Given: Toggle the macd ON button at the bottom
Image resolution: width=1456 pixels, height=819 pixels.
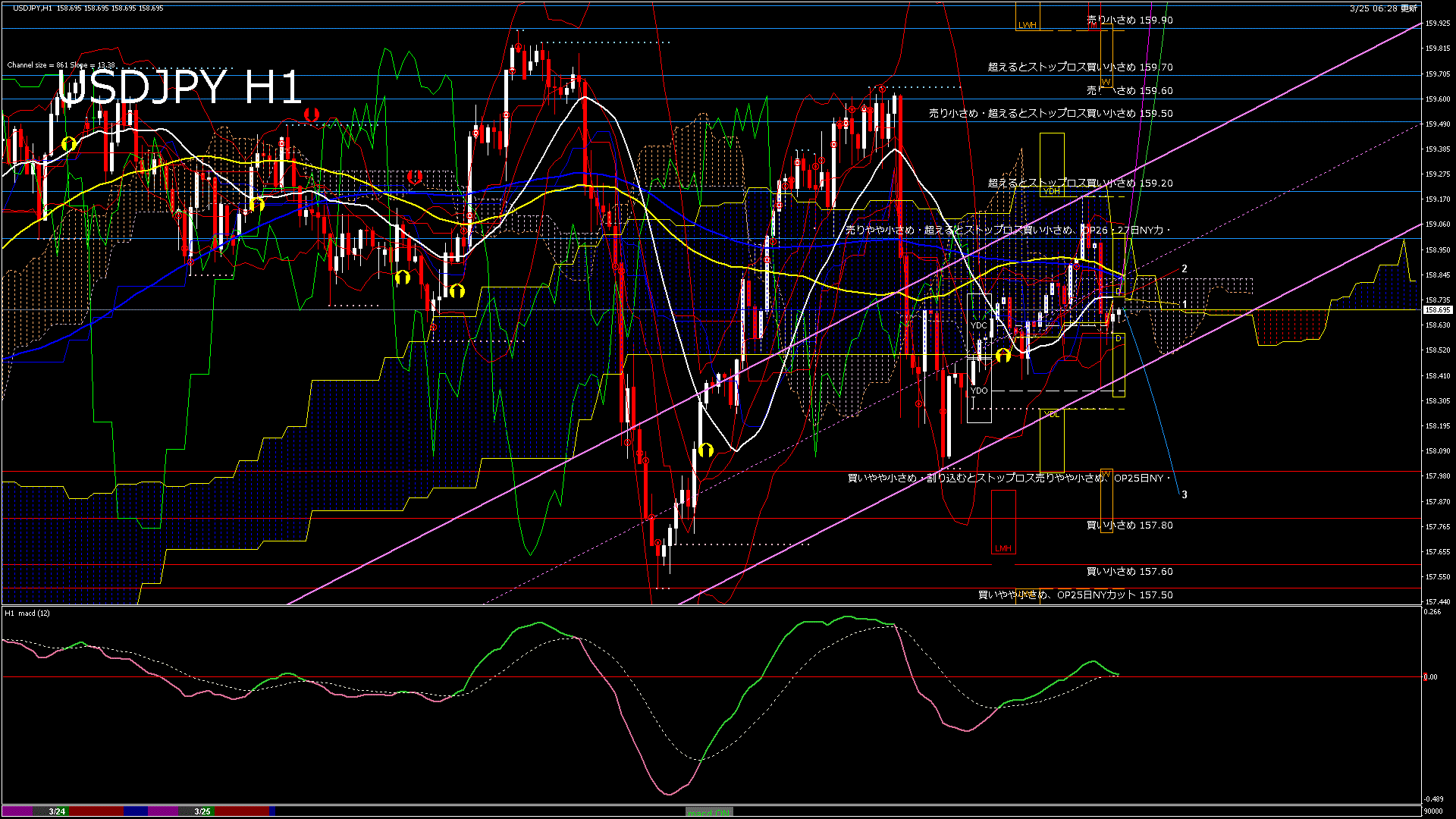Looking at the screenshot, I should tap(709, 812).
